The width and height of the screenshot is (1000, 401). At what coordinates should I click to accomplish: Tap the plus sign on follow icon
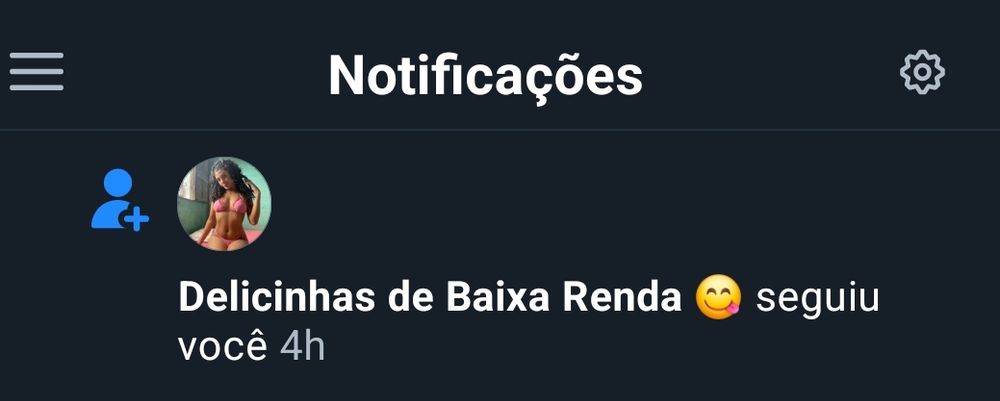(136, 220)
